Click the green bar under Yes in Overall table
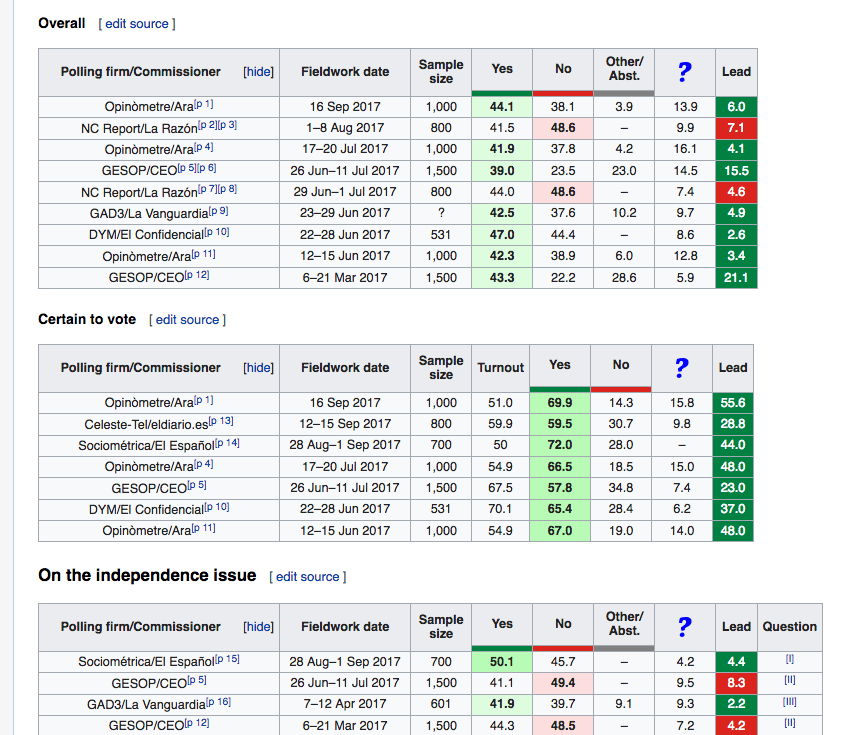 point(502,93)
